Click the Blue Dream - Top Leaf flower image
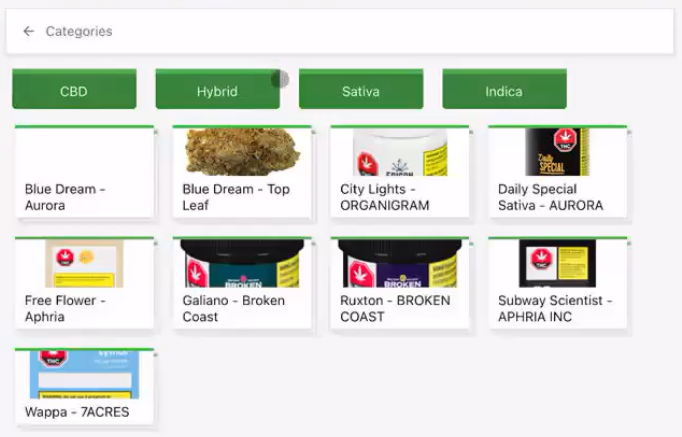Image resolution: width=682 pixels, height=437 pixels. click(243, 151)
